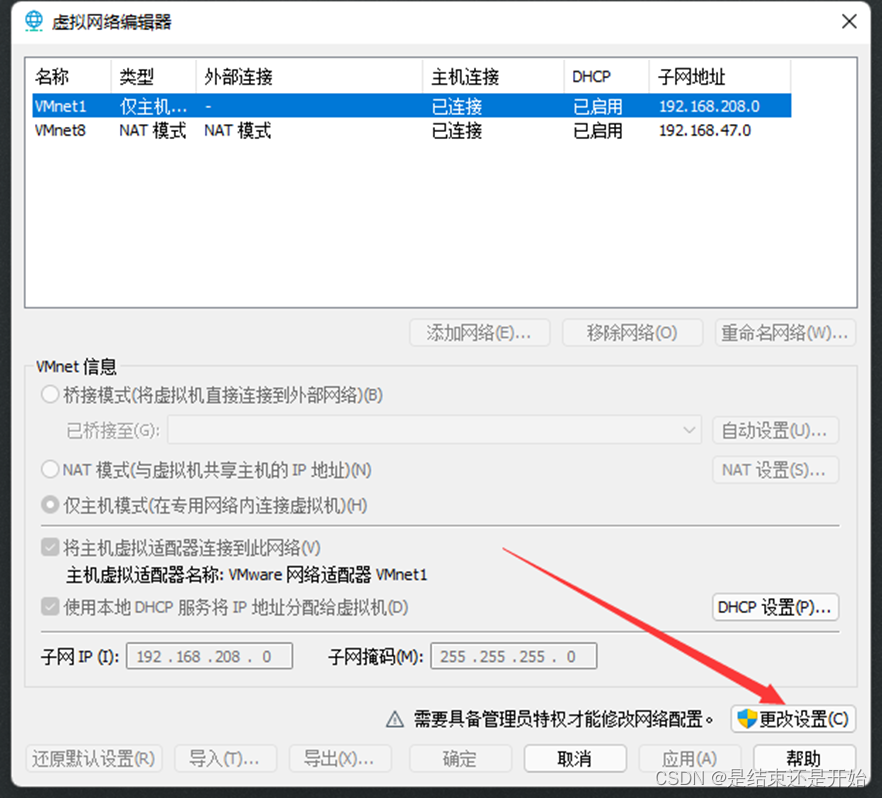The height and width of the screenshot is (798, 882).
Task: Select the VMnet8 network row
Action: pos(411,130)
